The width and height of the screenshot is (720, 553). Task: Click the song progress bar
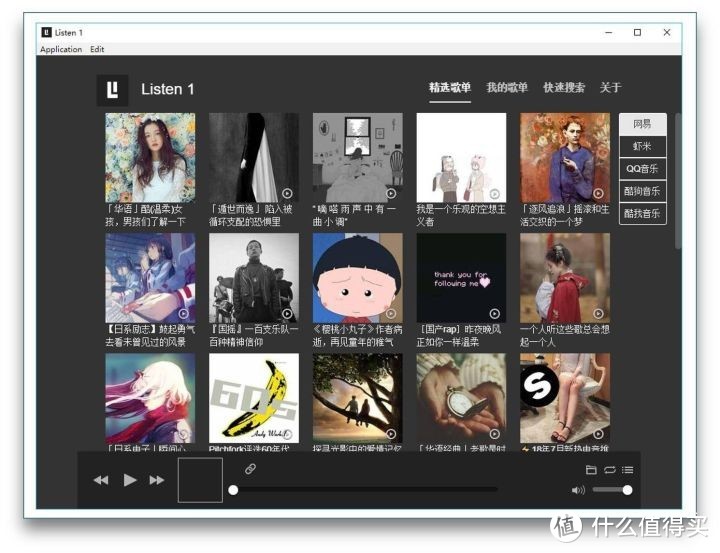point(365,490)
